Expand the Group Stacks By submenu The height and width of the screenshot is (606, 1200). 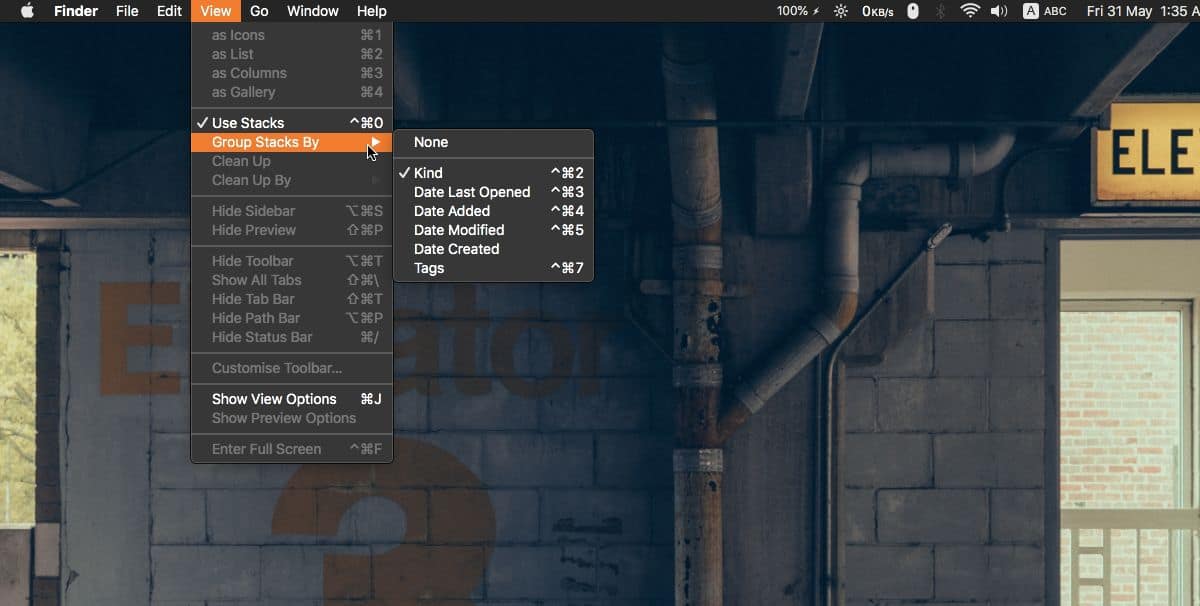pos(292,142)
